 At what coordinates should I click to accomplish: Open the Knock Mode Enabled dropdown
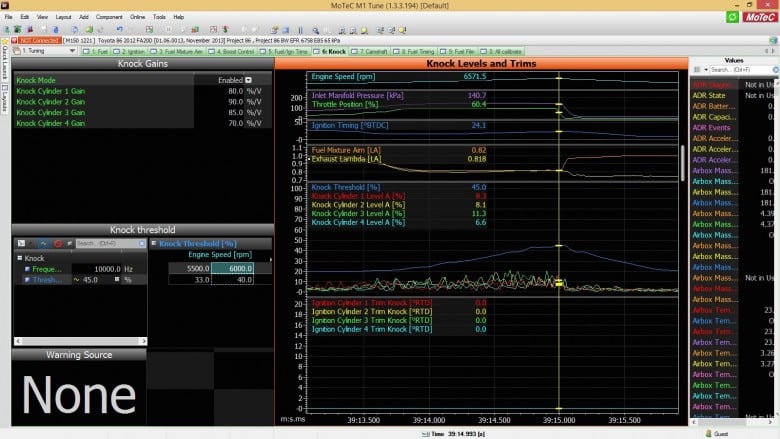[x=248, y=80]
